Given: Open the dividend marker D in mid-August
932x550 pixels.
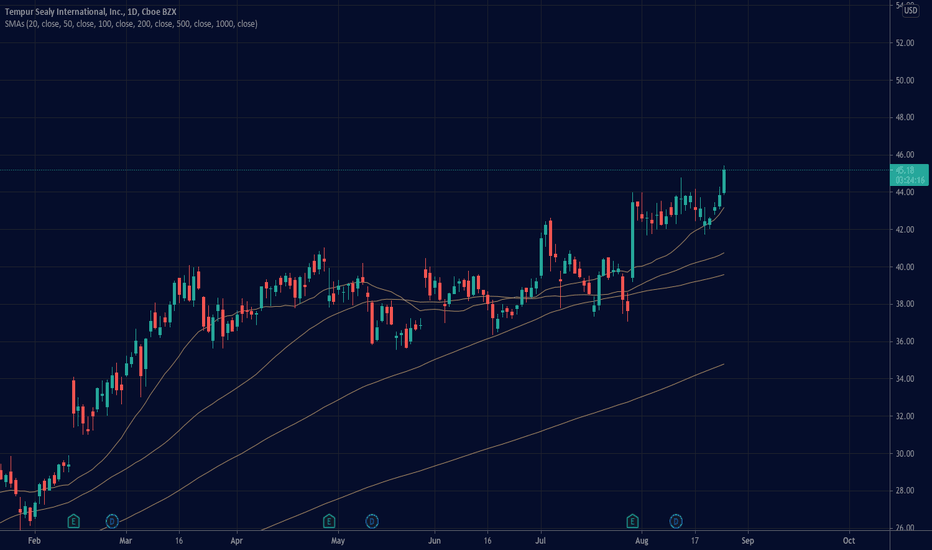Looking at the screenshot, I should tap(676, 521).
